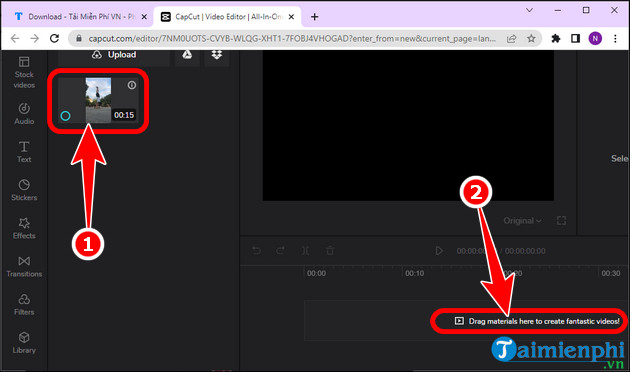Jump to the 00:30 ruler mark
630x372 pixels.
(611, 273)
